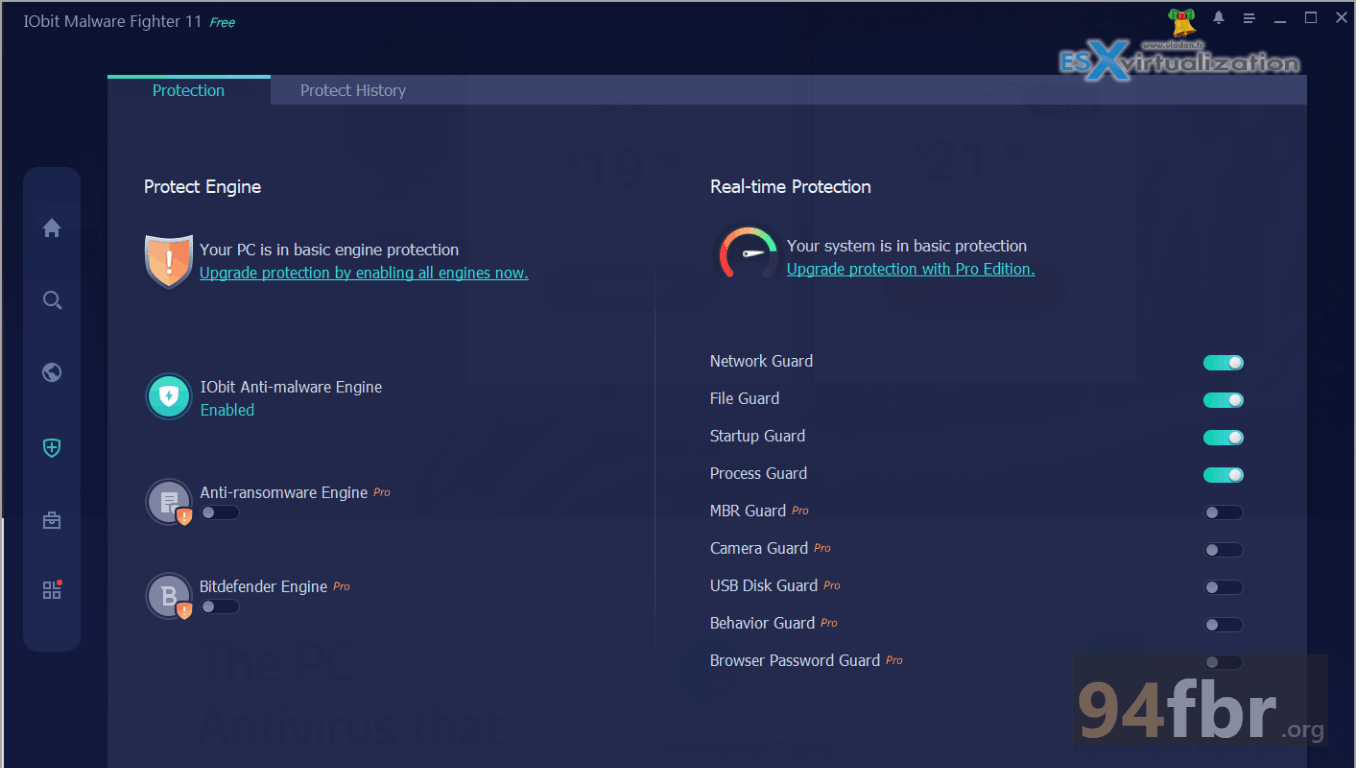Enable the USB Disk Guard switch
Image resolution: width=1366 pixels, height=768 pixels.
(x=1223, y=587)
